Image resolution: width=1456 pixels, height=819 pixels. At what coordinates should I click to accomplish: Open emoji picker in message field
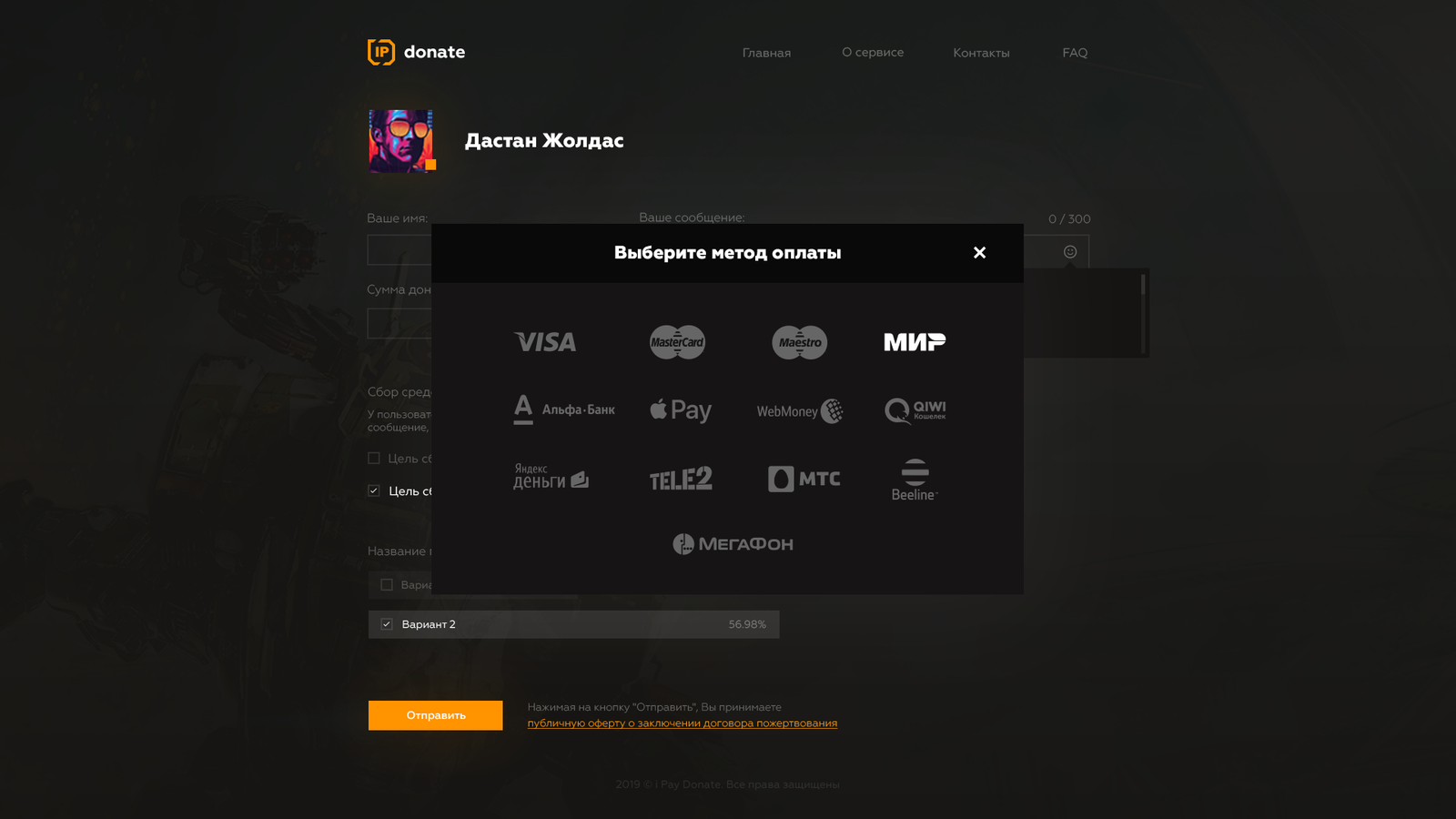pyautogui.click(x=1070, y=252)
